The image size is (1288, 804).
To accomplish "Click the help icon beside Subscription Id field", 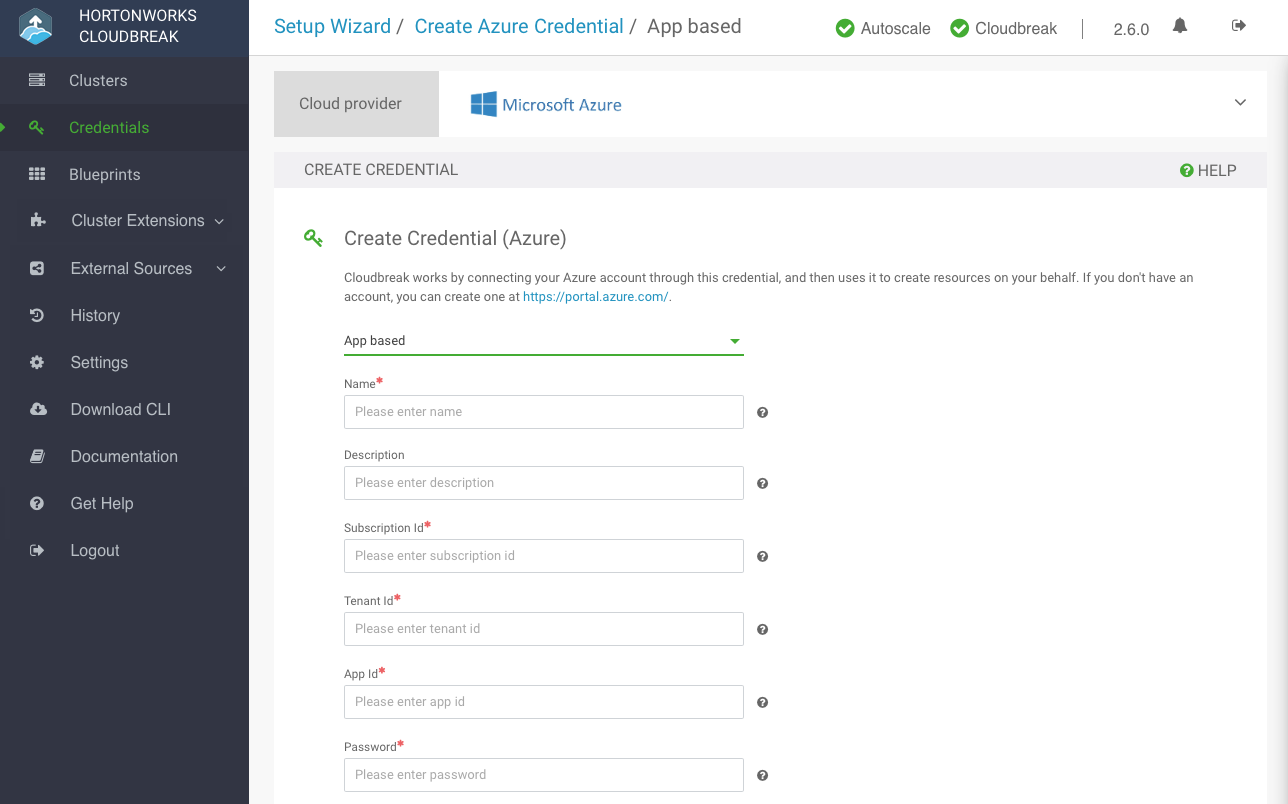I will click(762, 556).
